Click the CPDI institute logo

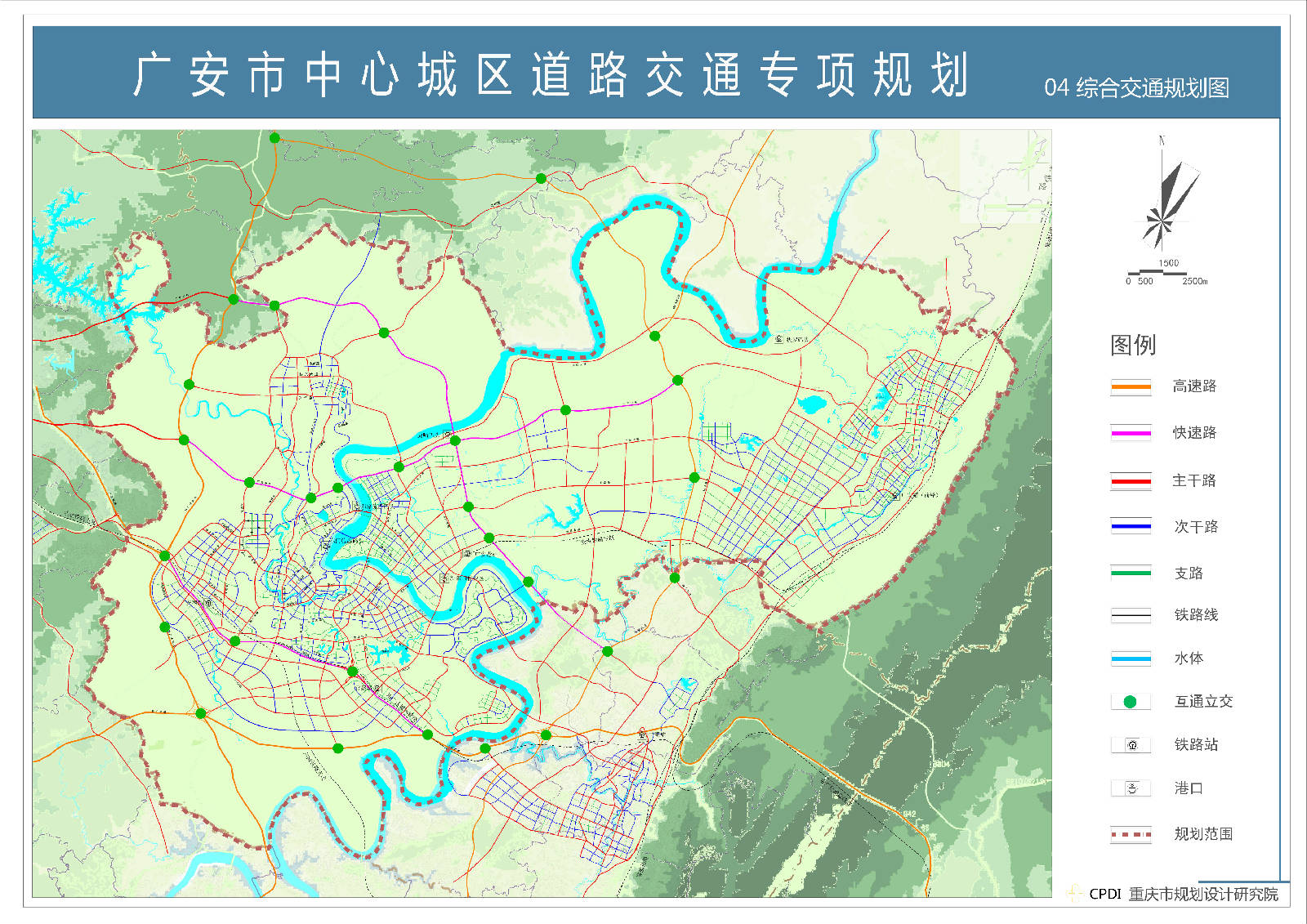(x=1073, y=893)
